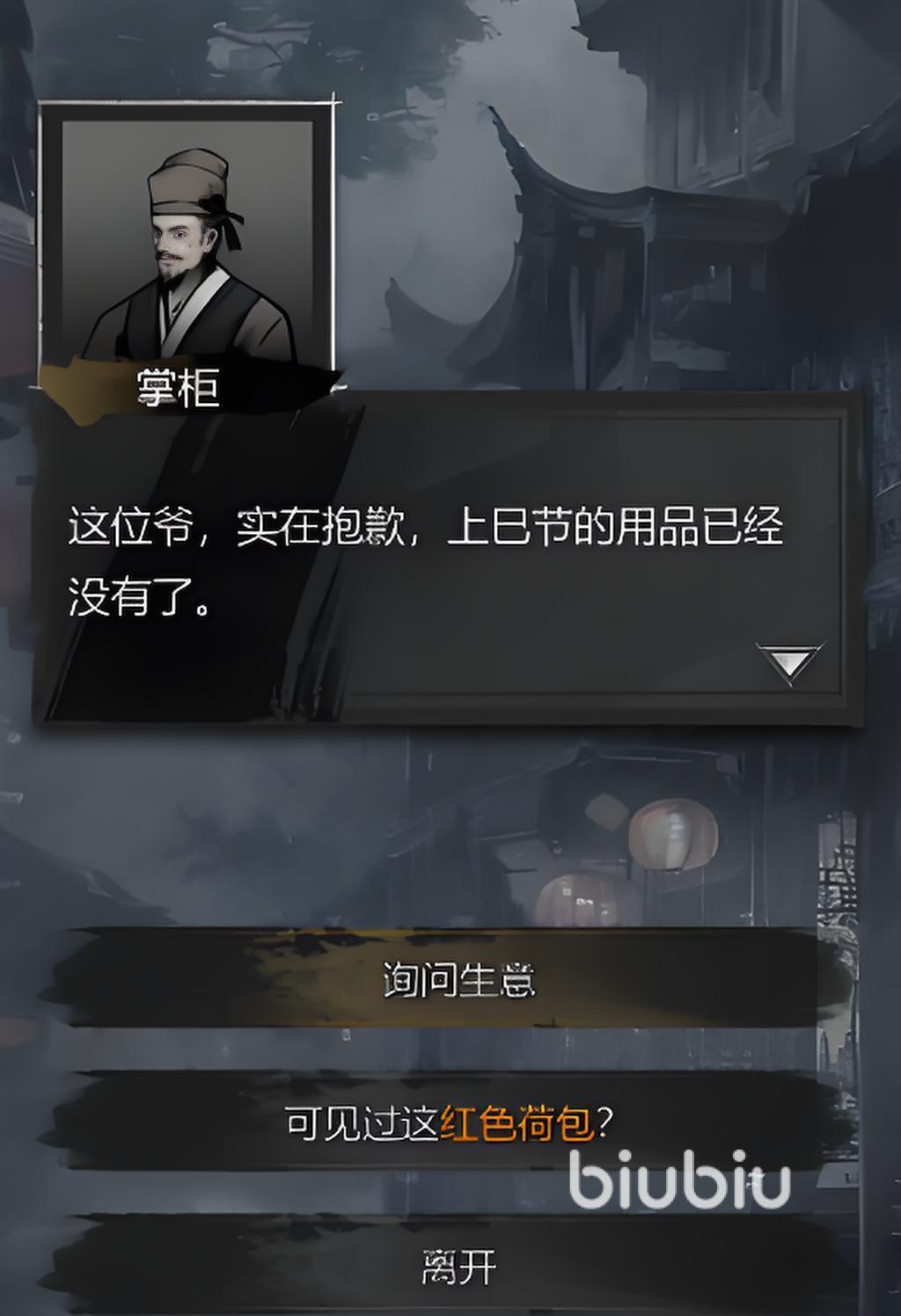This screenshot has width=901, height=1316.
Task: Choose the 可见过这红色荷包? option
Action: [449, 1123]
